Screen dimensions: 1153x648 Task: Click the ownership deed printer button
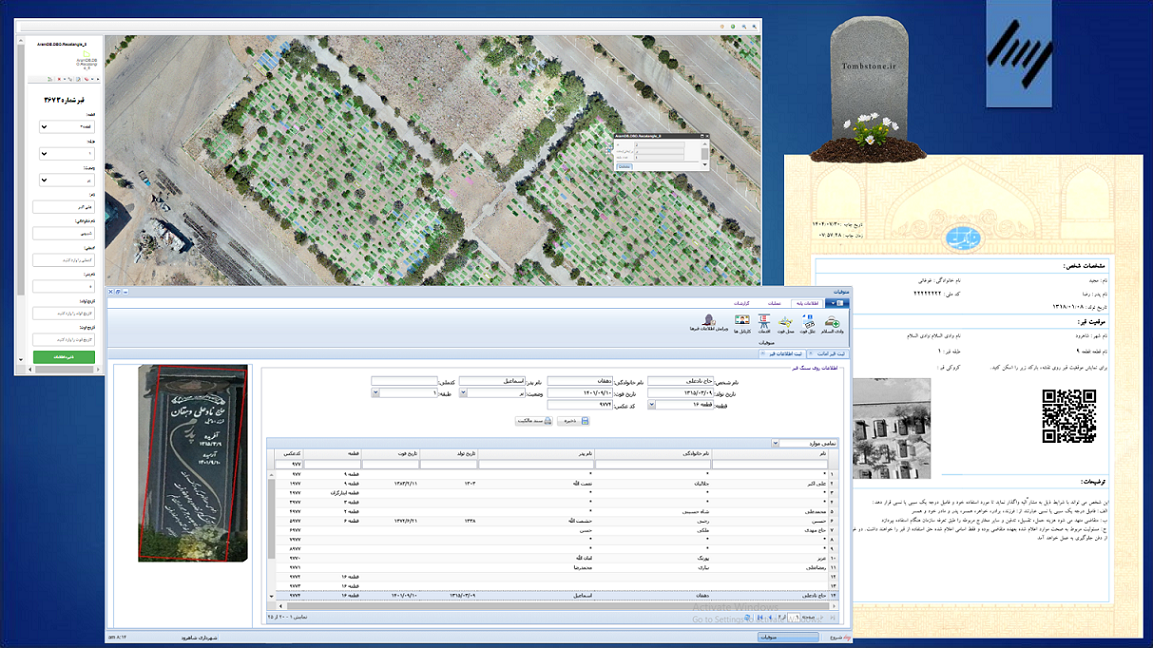(533, 421)
